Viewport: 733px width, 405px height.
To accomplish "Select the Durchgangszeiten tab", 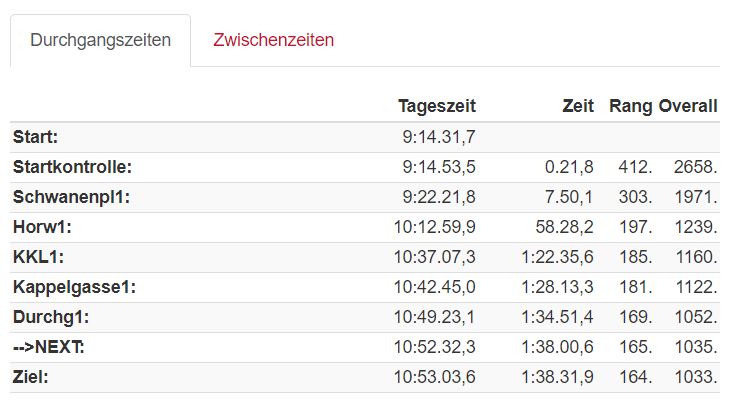I will [101, 40].
